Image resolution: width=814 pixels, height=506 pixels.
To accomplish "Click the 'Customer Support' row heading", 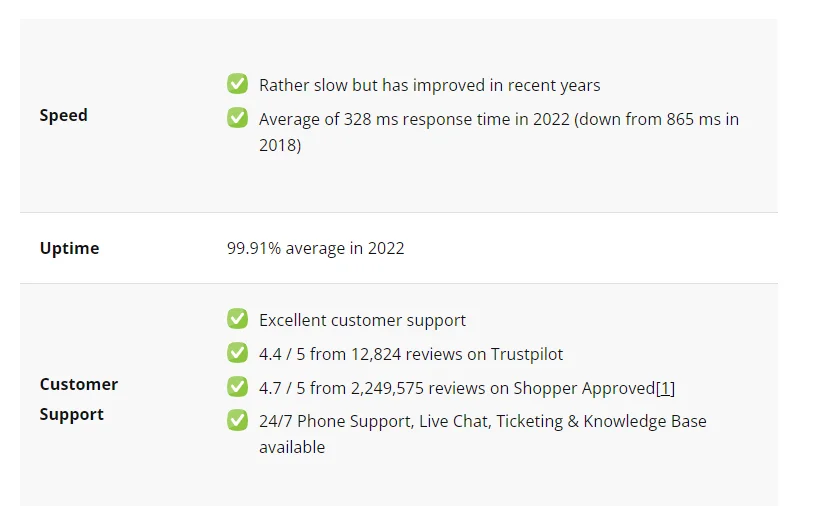I will [78, 399].
